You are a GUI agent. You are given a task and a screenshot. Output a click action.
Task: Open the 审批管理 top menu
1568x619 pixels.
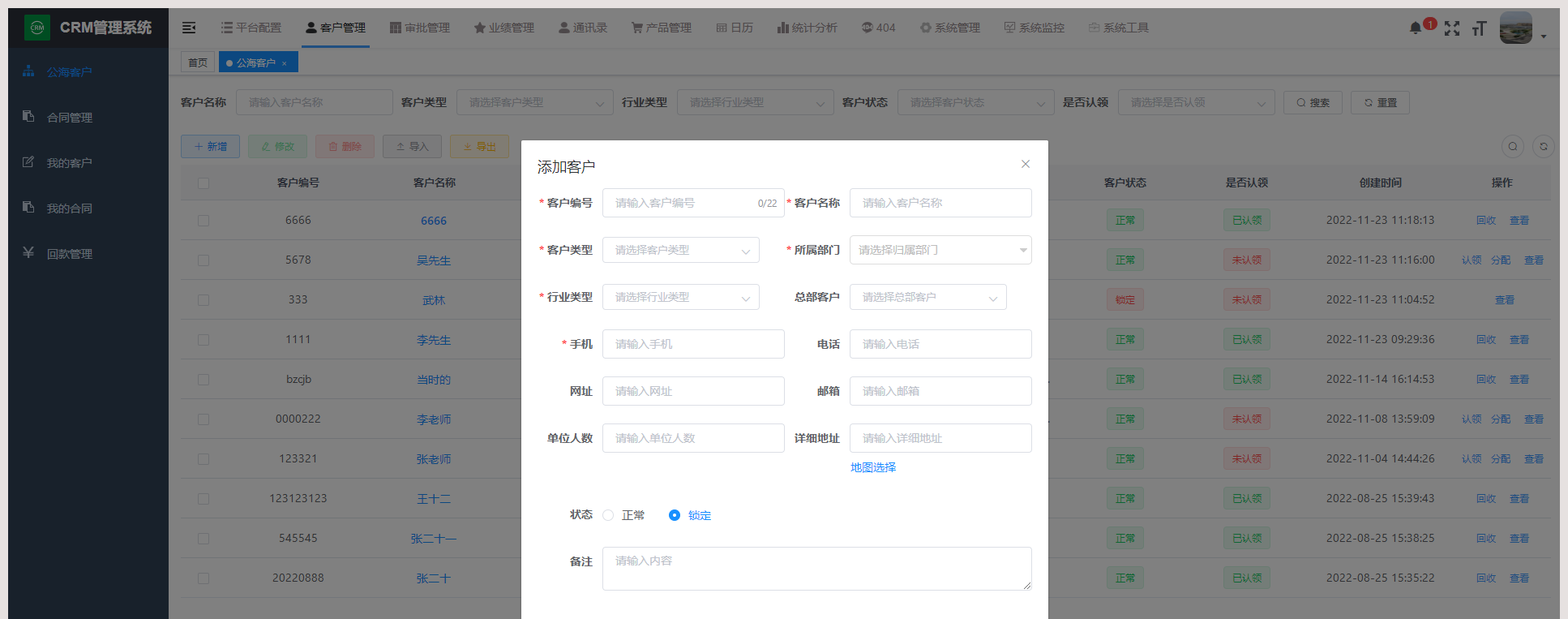pos(420,28)
